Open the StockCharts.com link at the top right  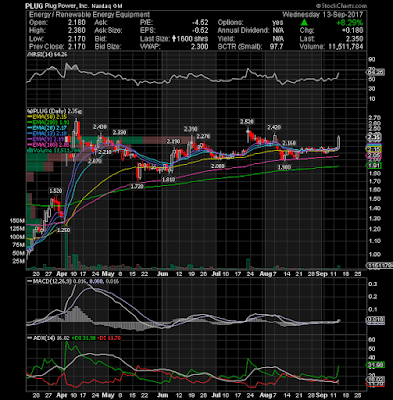click(341, 6)
